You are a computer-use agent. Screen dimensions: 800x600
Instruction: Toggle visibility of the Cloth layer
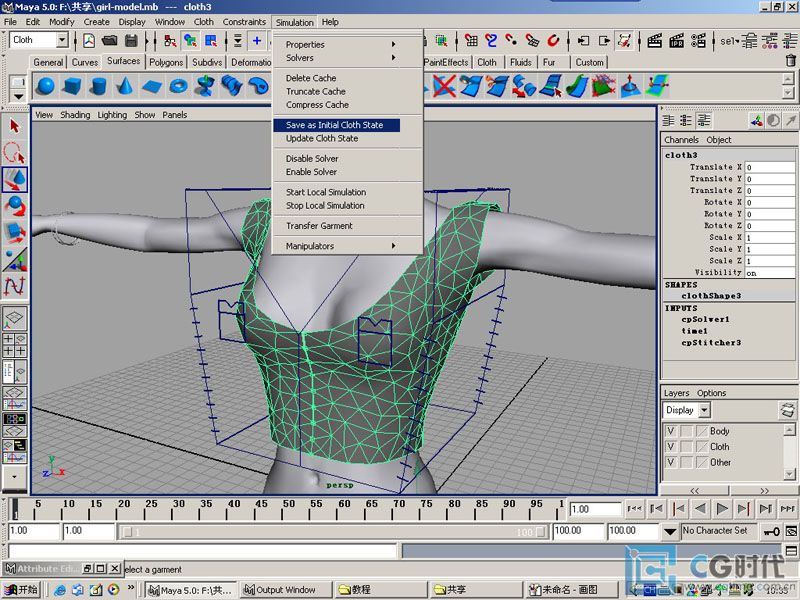pos(670,447)
